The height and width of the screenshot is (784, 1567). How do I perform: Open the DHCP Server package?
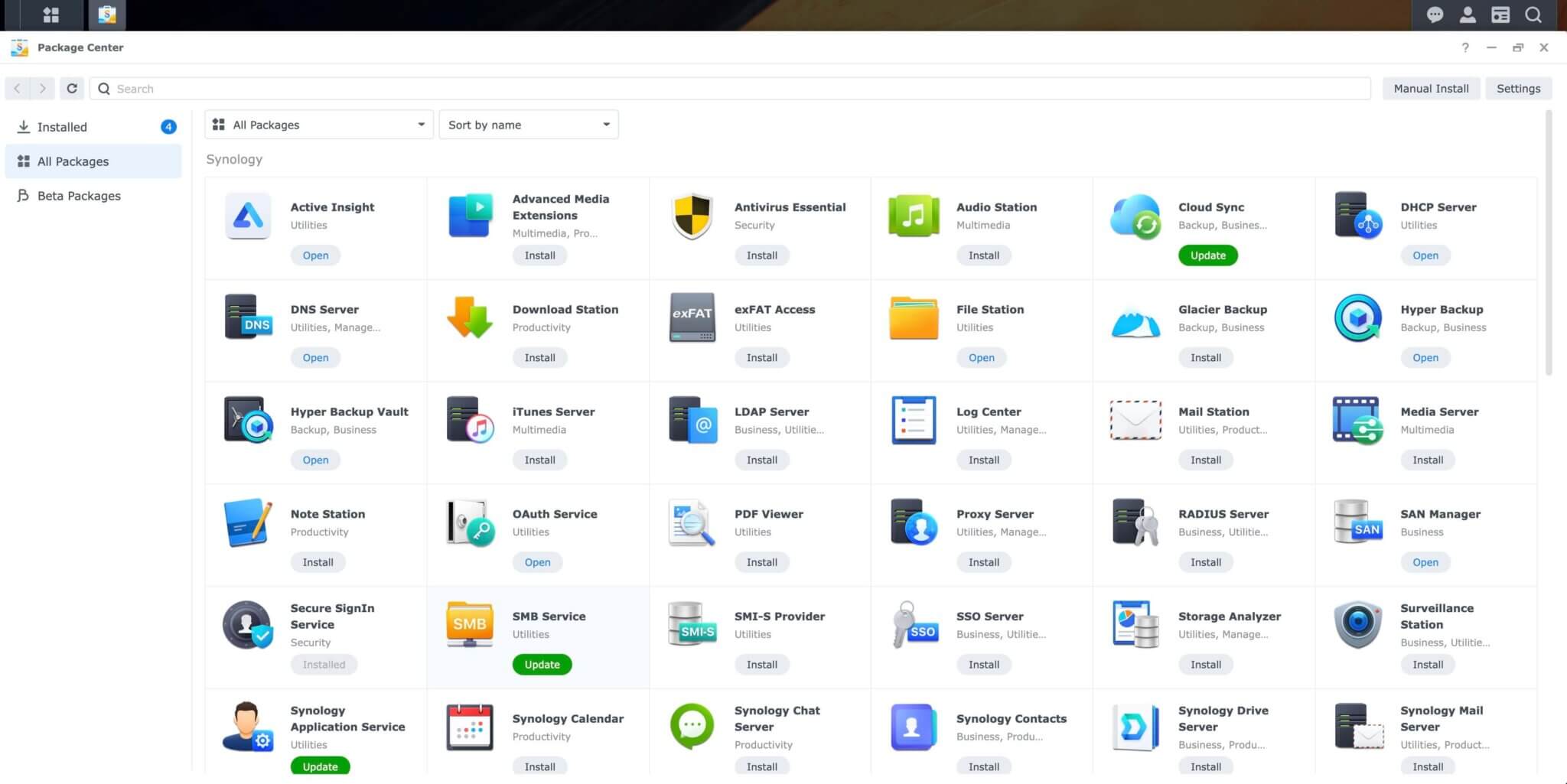pos(1425,255)
